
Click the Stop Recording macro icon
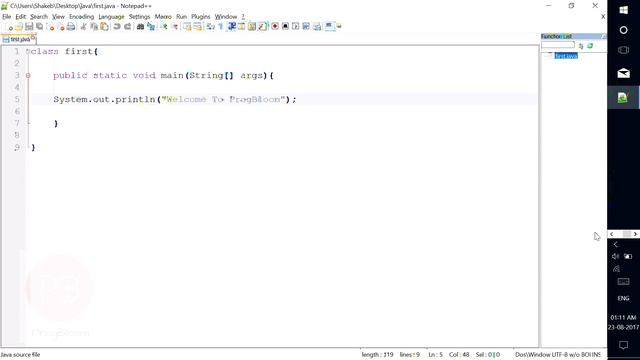(285, 27)
